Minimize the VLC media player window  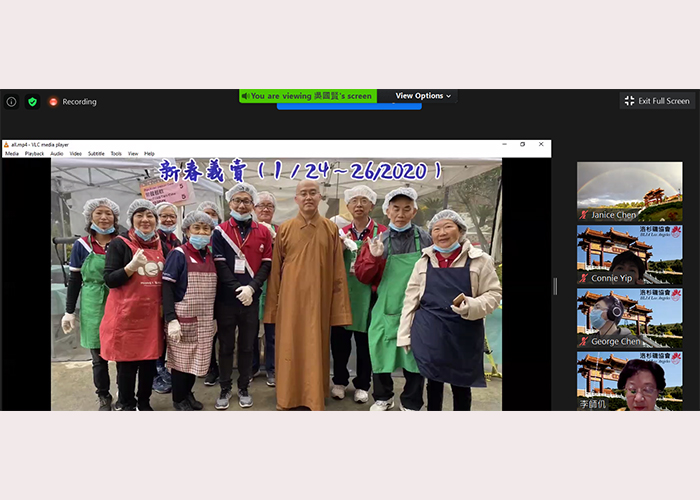(504, 144)
